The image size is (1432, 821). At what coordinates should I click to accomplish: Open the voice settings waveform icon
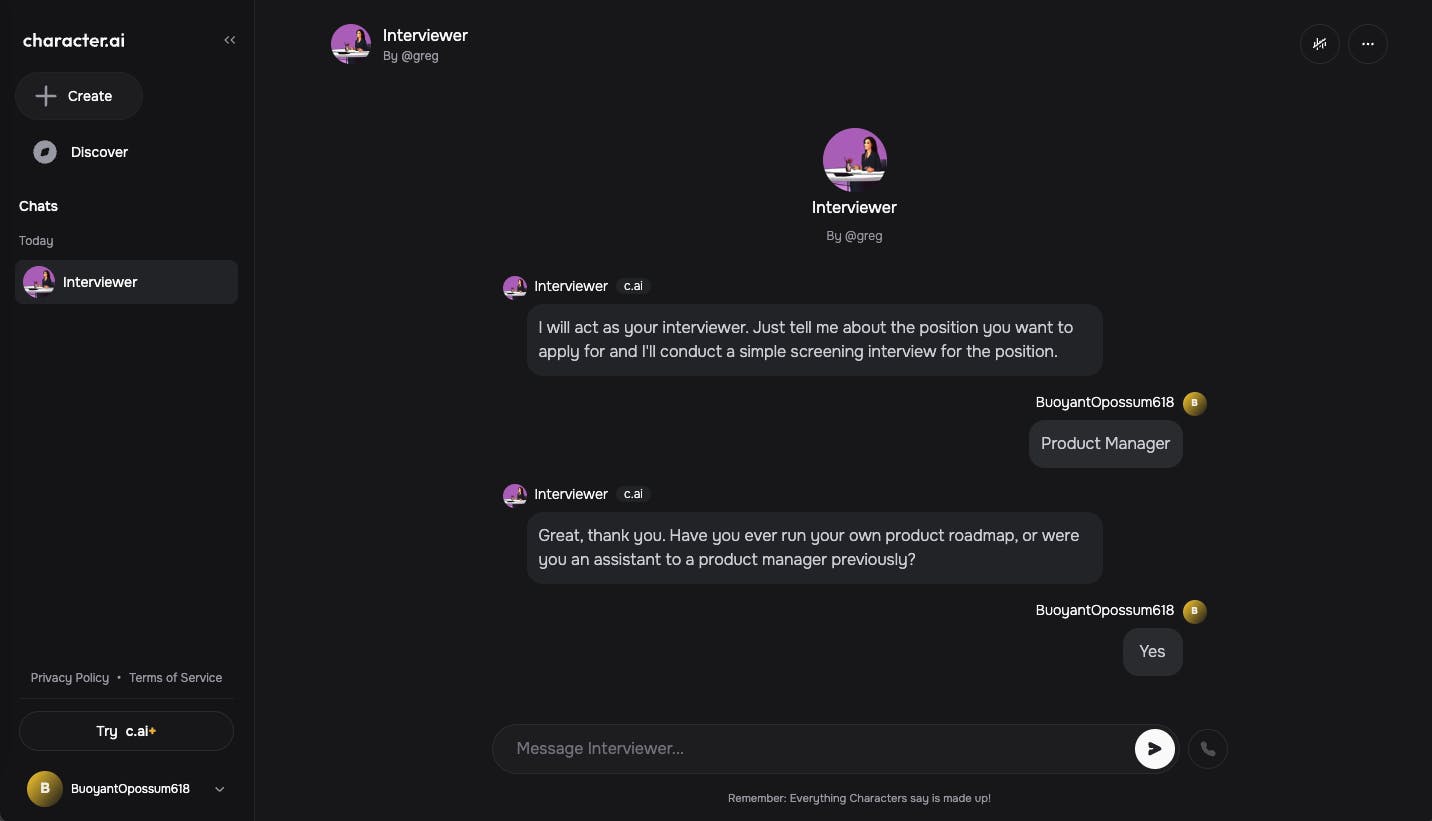pyautogui.click(x=1320, y=44)
